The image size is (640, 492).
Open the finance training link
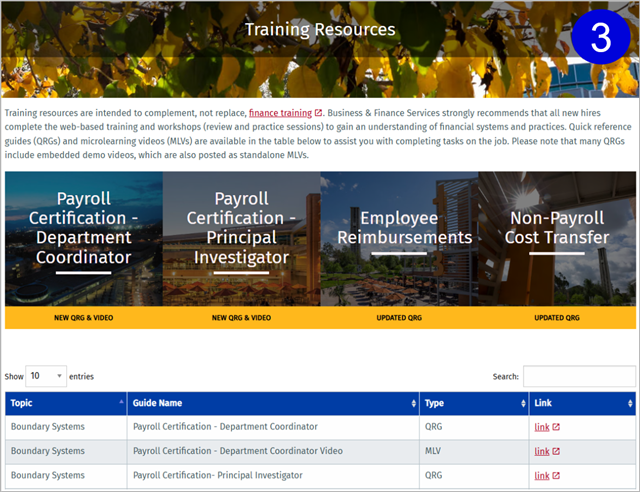pyautogui.click(x=280, y=113)
